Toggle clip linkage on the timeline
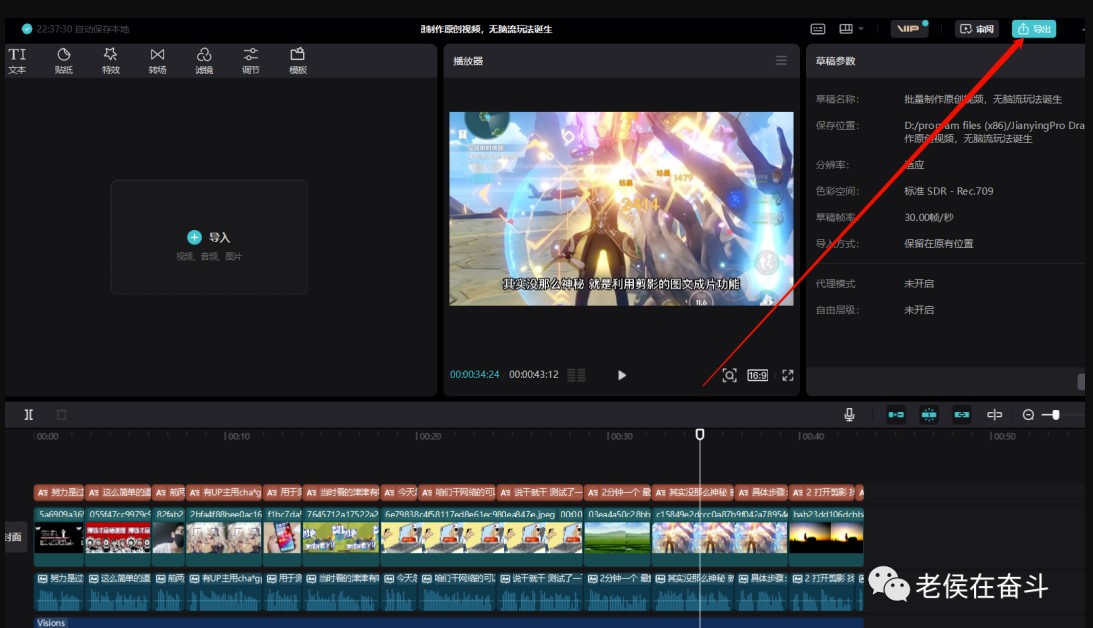The width and height of the screenshot is (1093, 628). (x=962, y=414)
